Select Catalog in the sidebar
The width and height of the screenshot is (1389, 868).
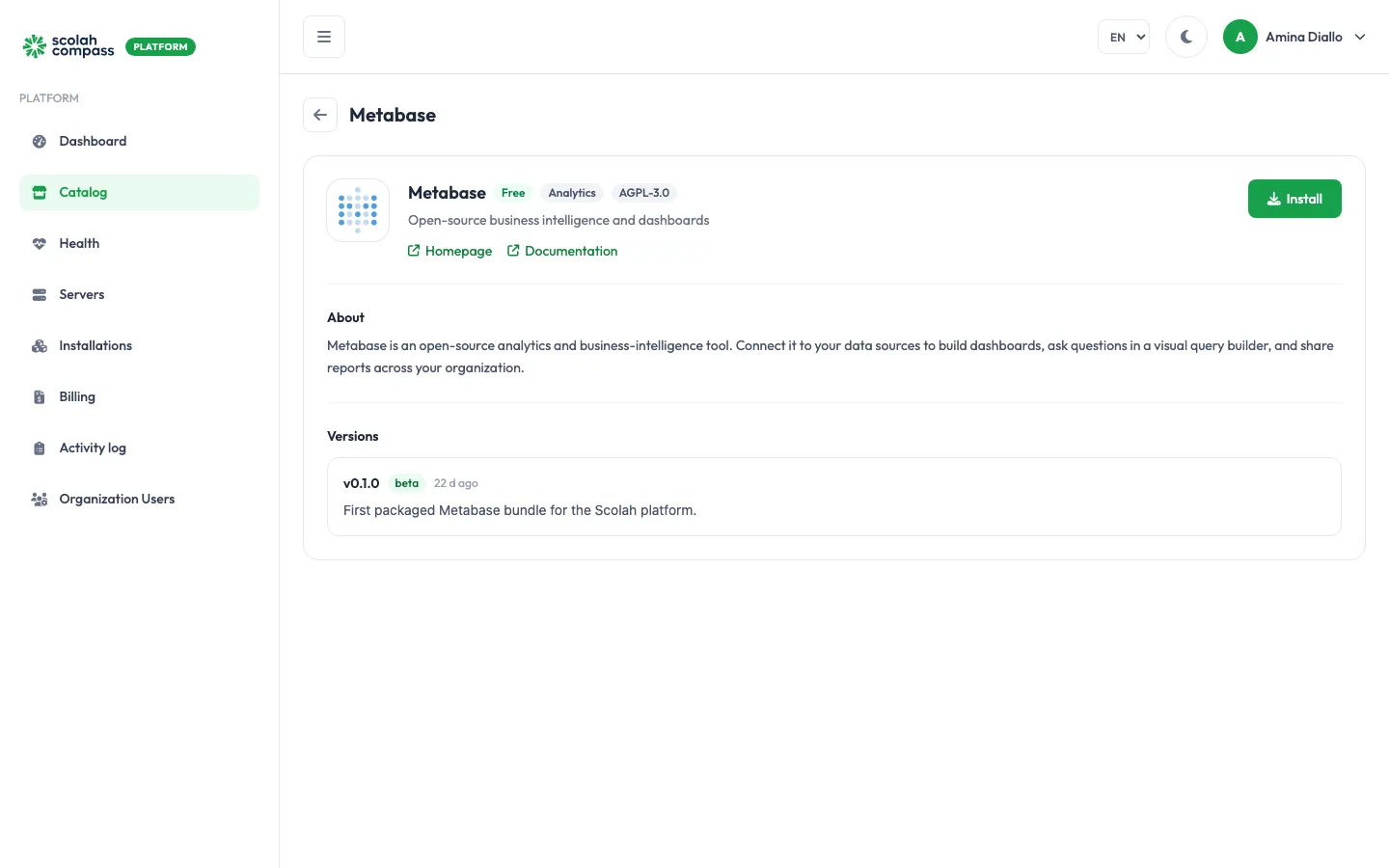(x=139, y=193)
